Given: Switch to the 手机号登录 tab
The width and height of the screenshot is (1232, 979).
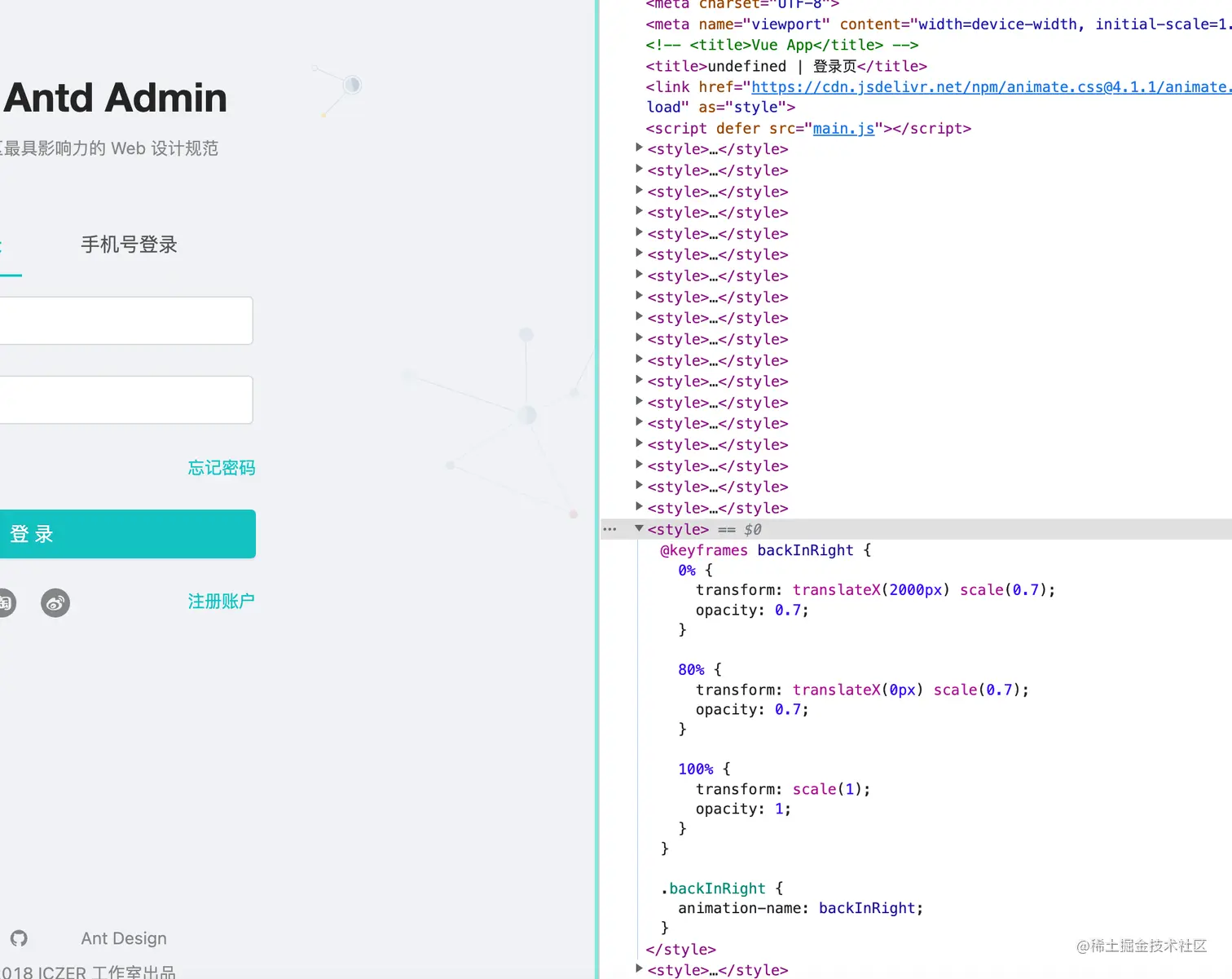Looking at the screenshot, I should 129,245.
